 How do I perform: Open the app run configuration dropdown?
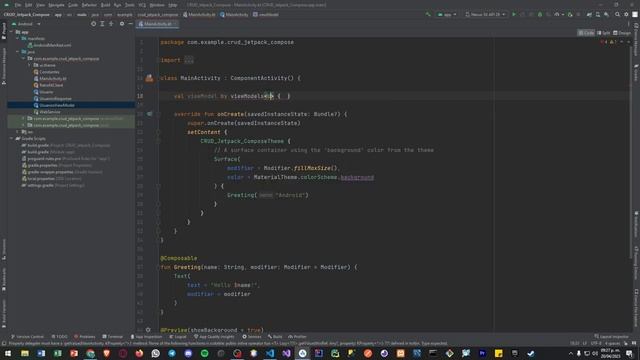point(447,14)
